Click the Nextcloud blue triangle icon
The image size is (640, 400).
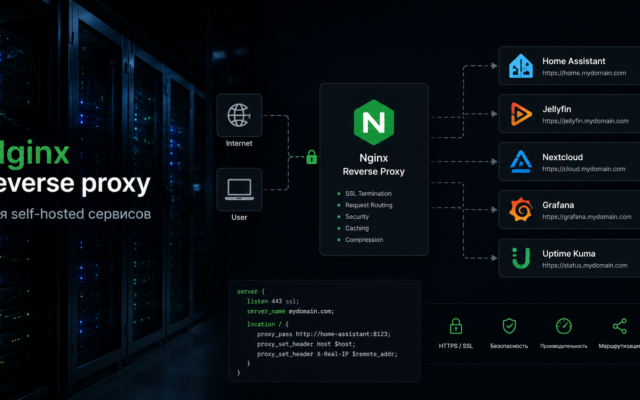click(x=521, y=162)
